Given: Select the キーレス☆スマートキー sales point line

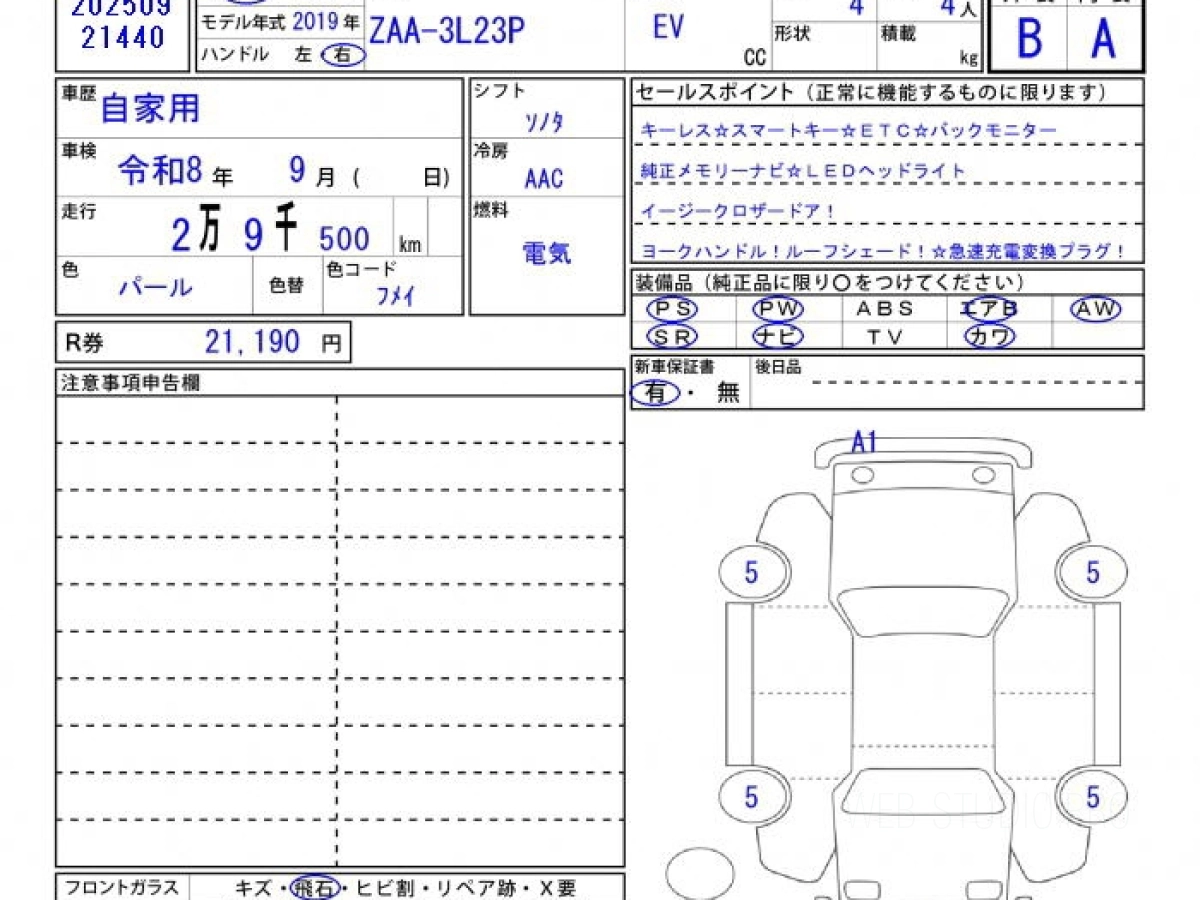Looking at the screenshot, I should tap(848, 131).
